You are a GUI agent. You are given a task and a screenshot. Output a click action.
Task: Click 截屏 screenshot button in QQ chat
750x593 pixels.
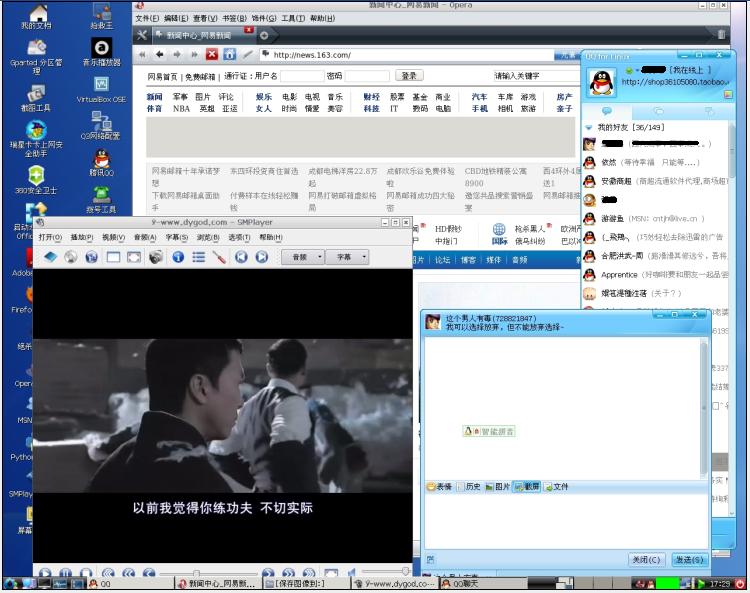(527, 486)
